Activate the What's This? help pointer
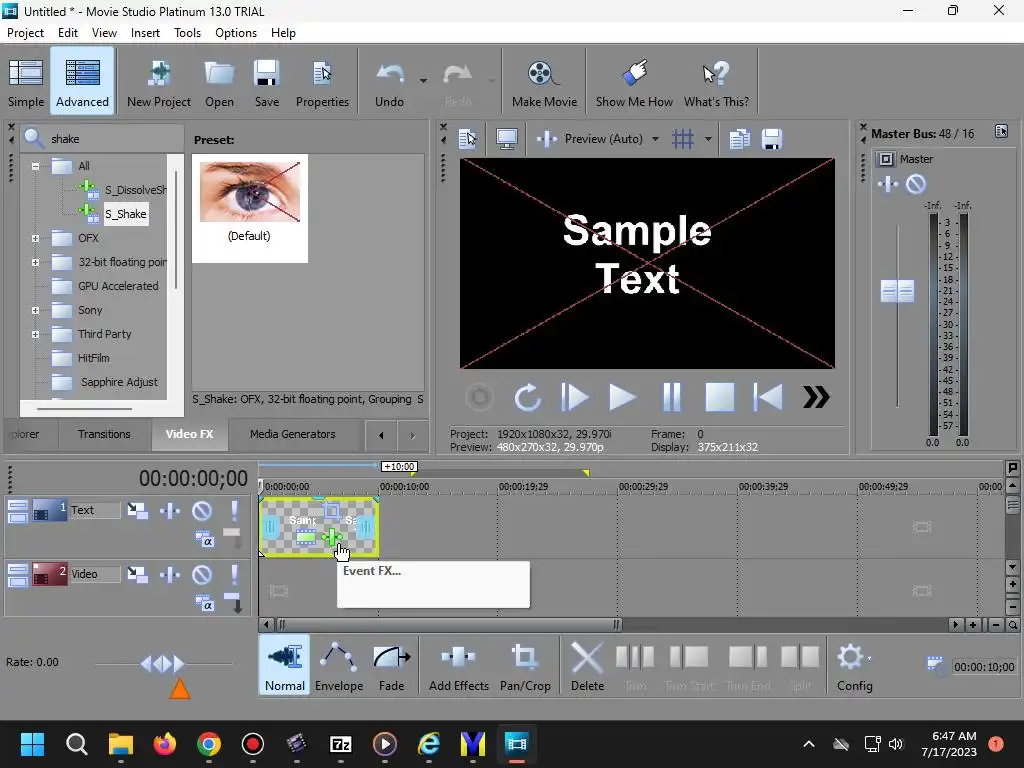The width and height of the screenshot is (1024, 768). click(x=716, y=82)
